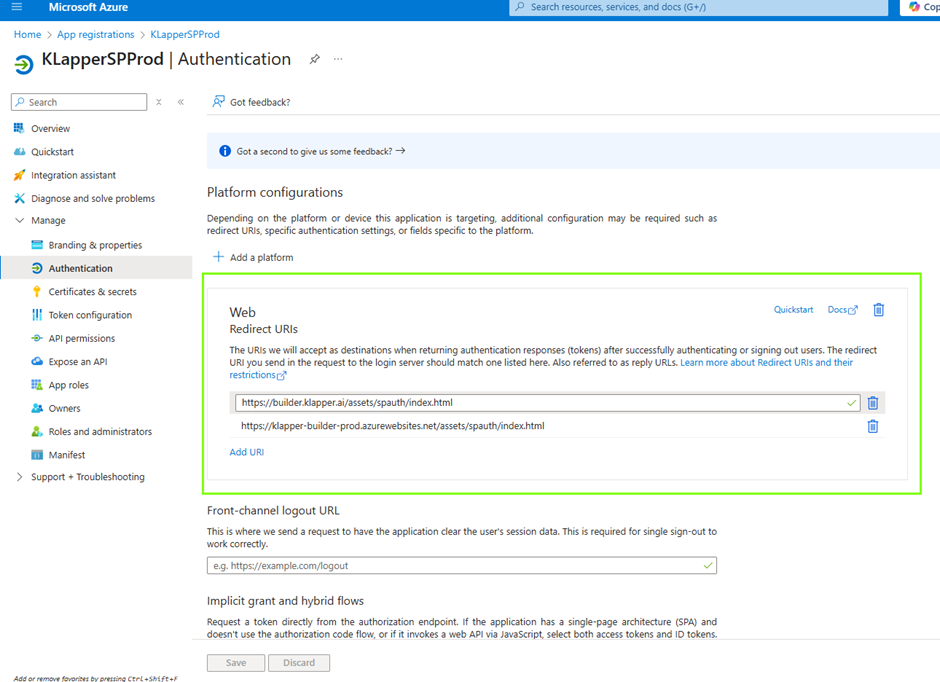Viewport: 940px width, 682px height.
Task: Collapse the sidebar menu with double chevron
Action: tap(180, 102)
